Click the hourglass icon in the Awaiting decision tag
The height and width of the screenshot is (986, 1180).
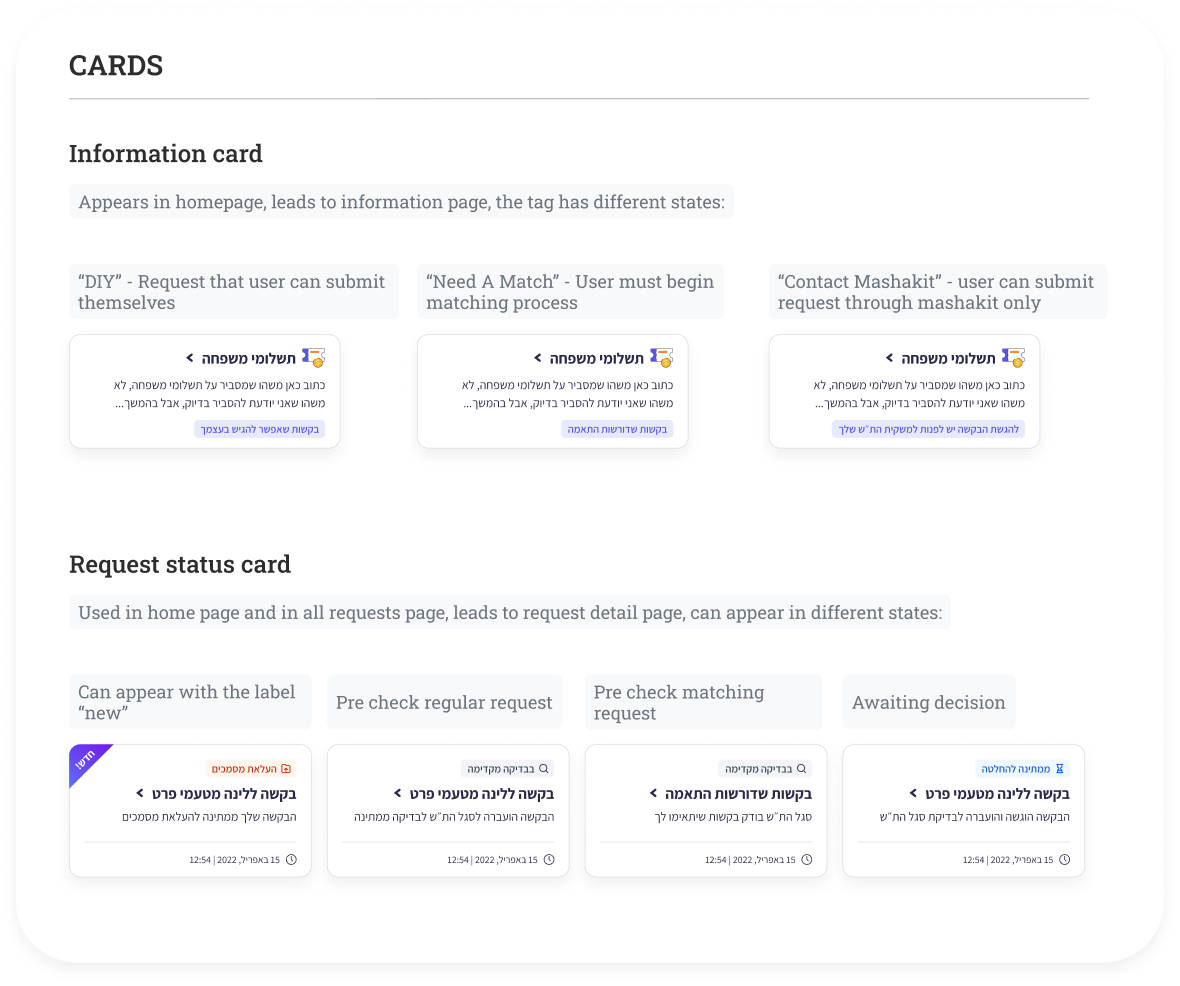[x=1060, y=769]
